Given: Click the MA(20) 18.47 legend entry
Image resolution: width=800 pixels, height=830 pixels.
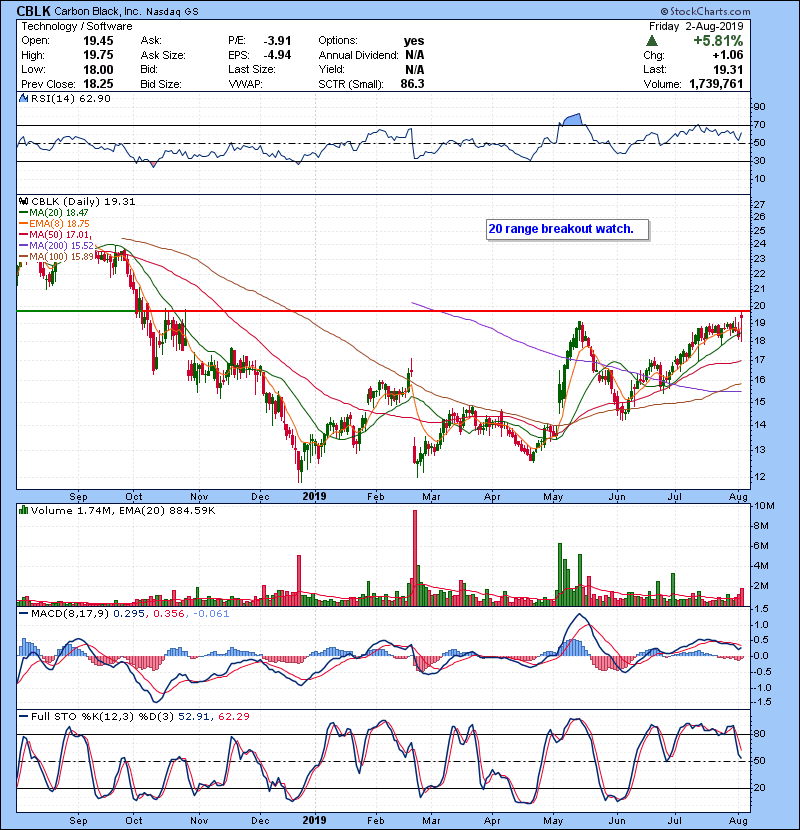Looking at the screenshot, I should click(53, 212).
